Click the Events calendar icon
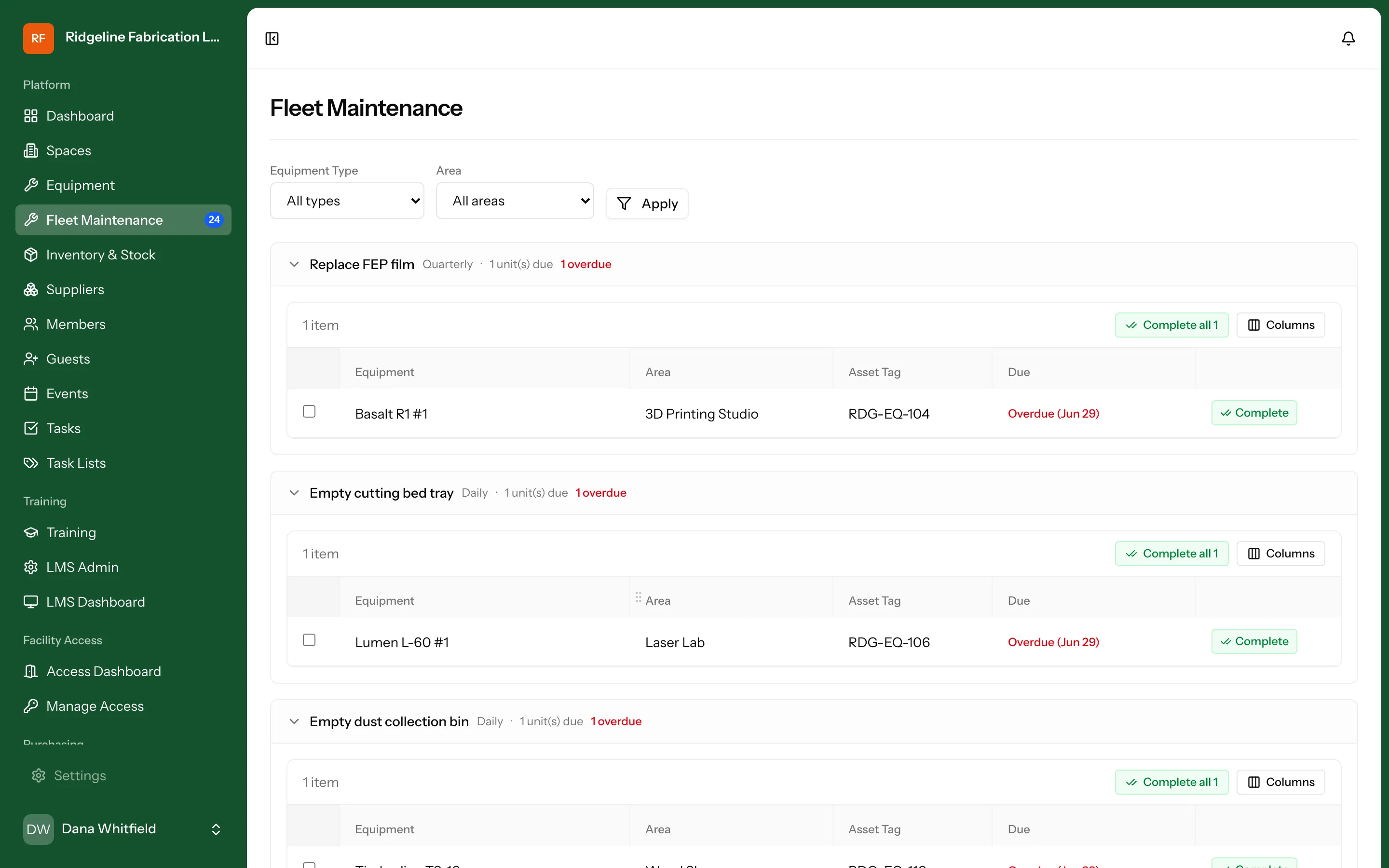Viewport: 1389px width, 868px height. click(31, 394)
